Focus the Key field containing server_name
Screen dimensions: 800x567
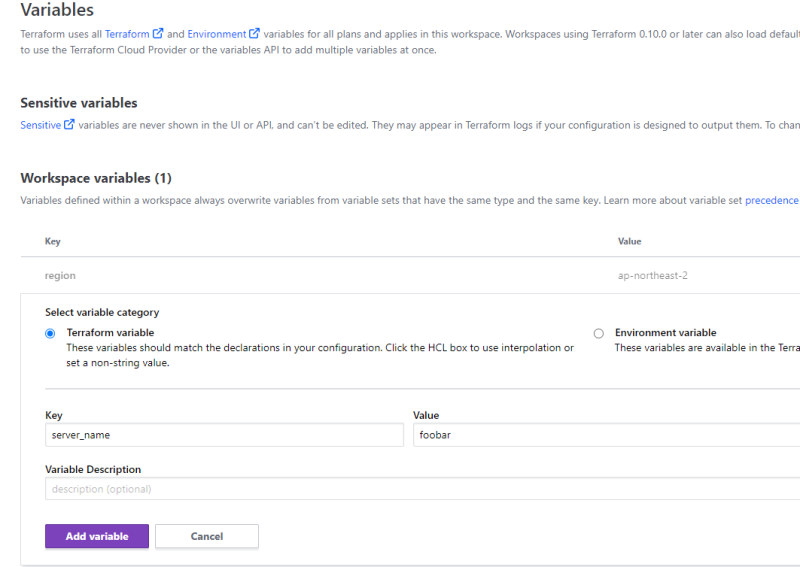coord(225,434)
